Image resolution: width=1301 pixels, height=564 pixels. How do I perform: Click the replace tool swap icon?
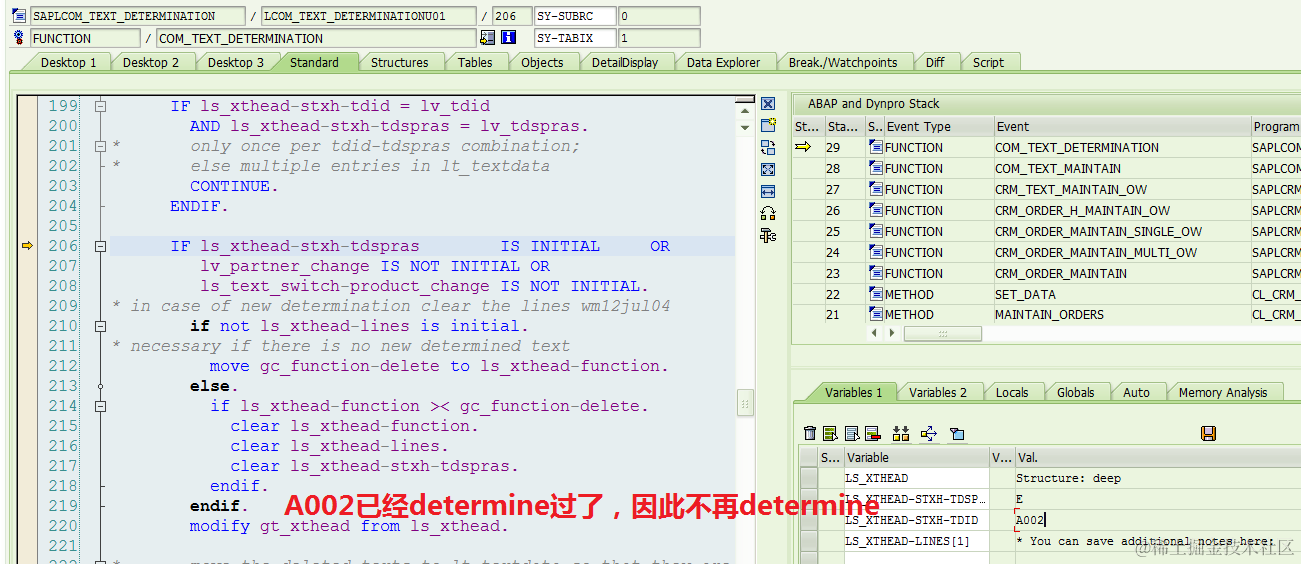(768, 148)
